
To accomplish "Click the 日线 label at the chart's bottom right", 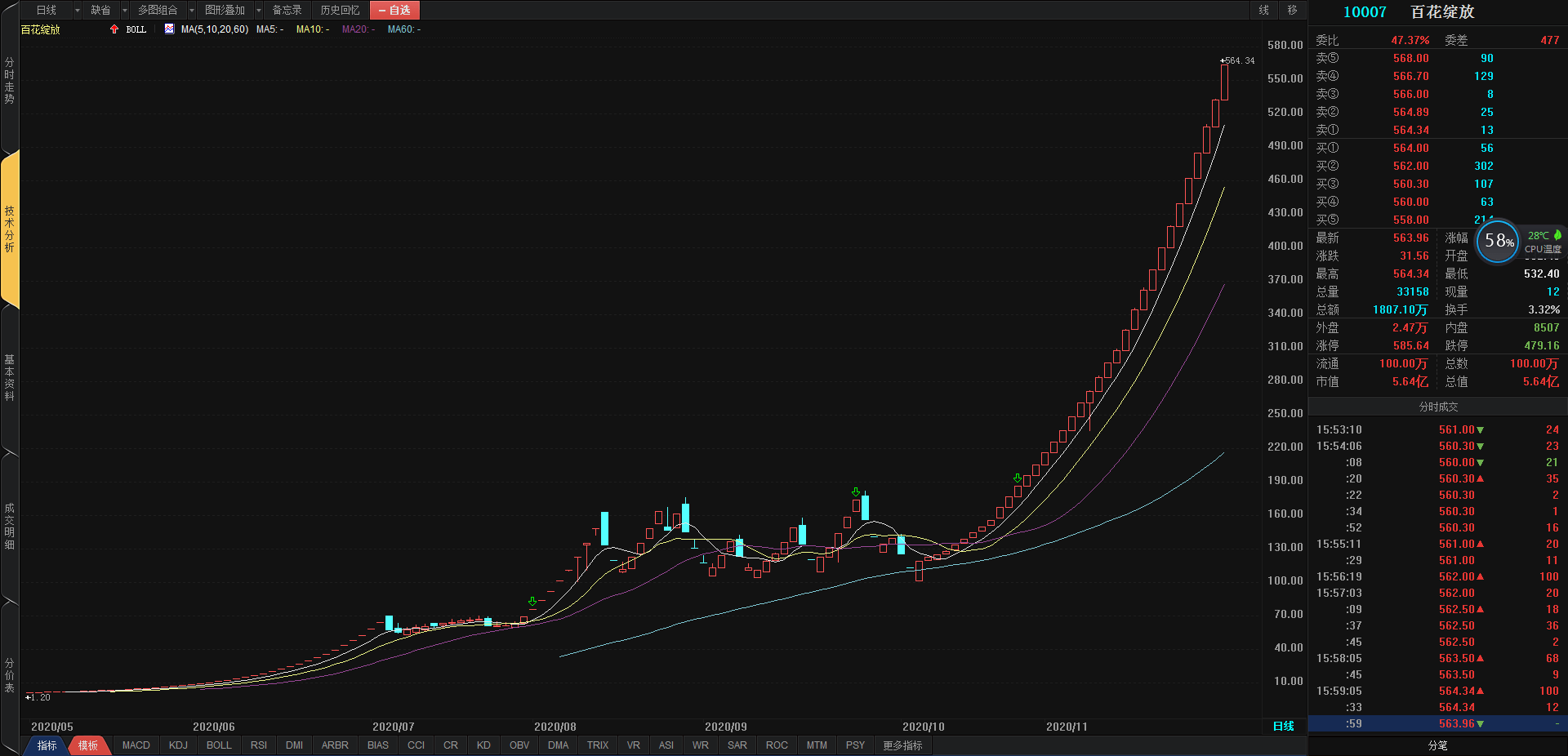I will pyautogui.click(x=1284, y=726).
